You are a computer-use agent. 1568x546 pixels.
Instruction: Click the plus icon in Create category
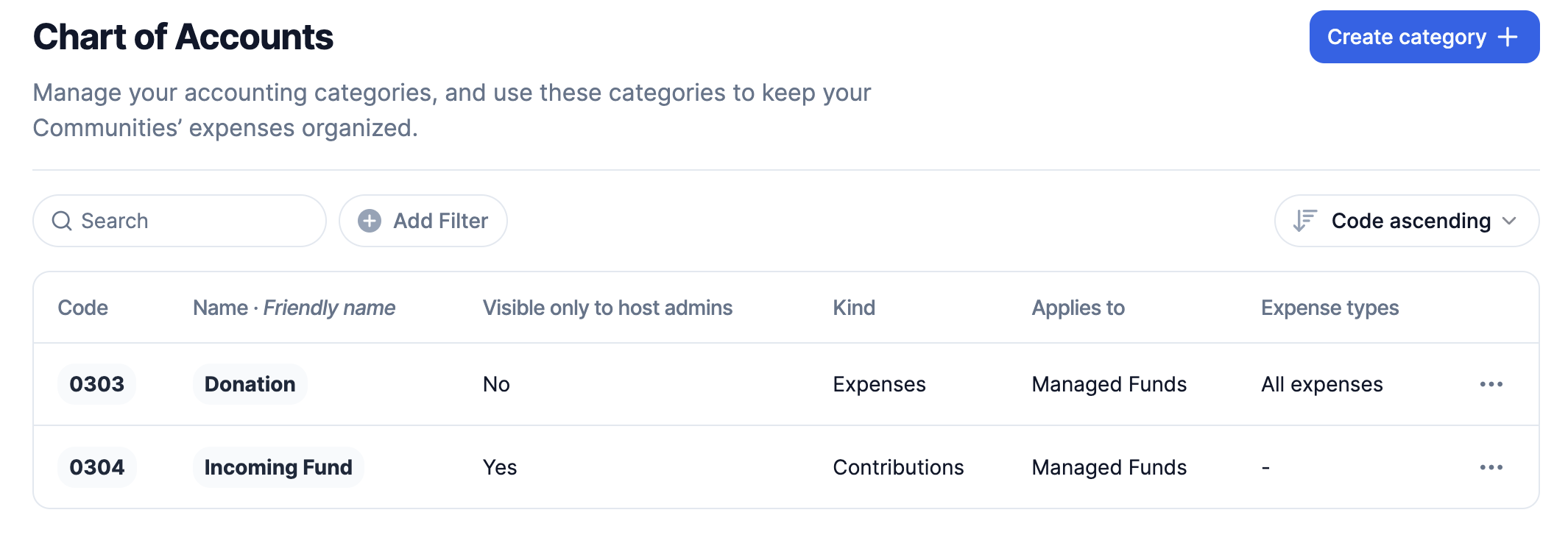[x=1508, y=37]
